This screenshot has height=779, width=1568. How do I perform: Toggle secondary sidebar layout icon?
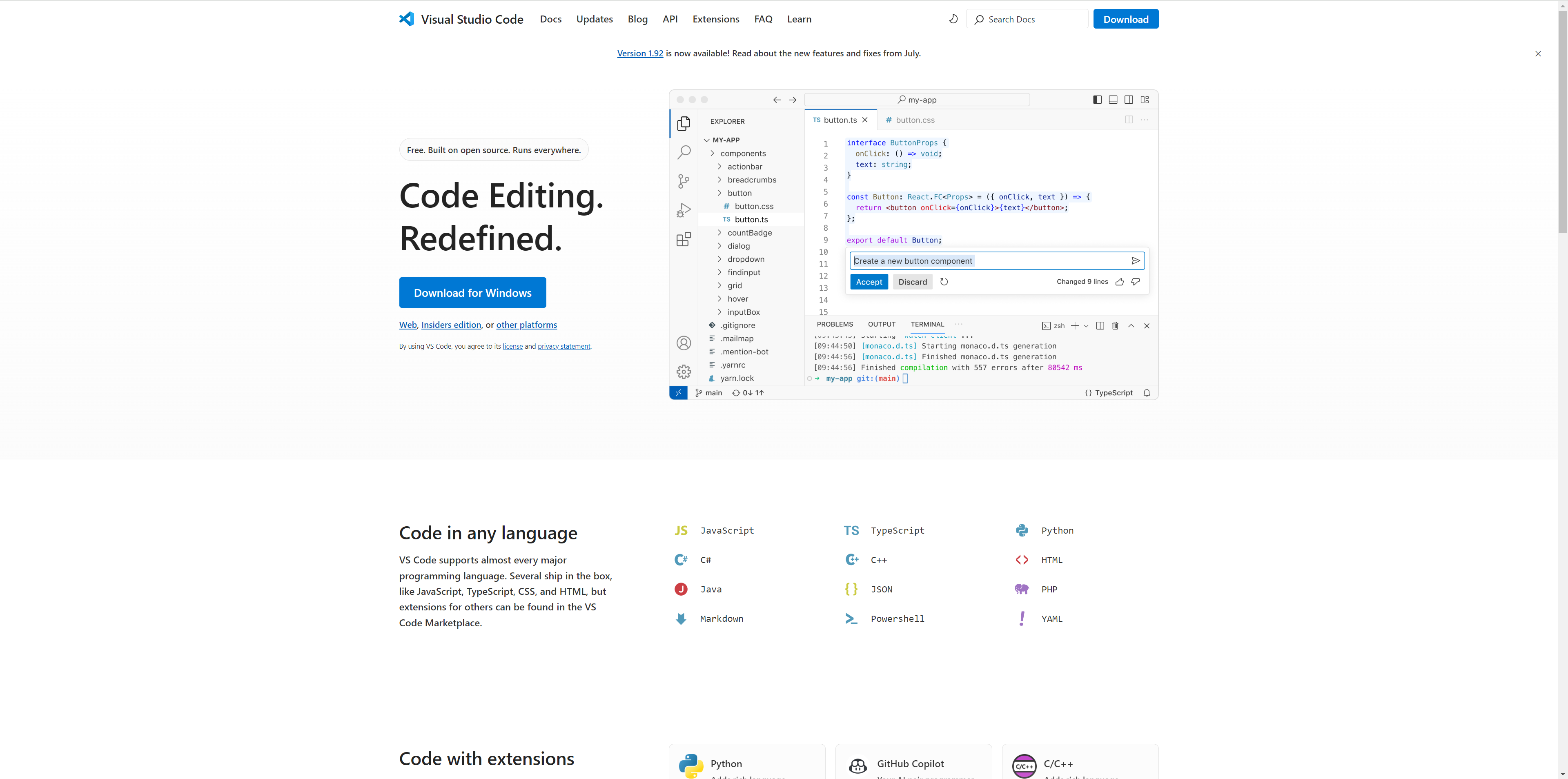coord(1129,100)
